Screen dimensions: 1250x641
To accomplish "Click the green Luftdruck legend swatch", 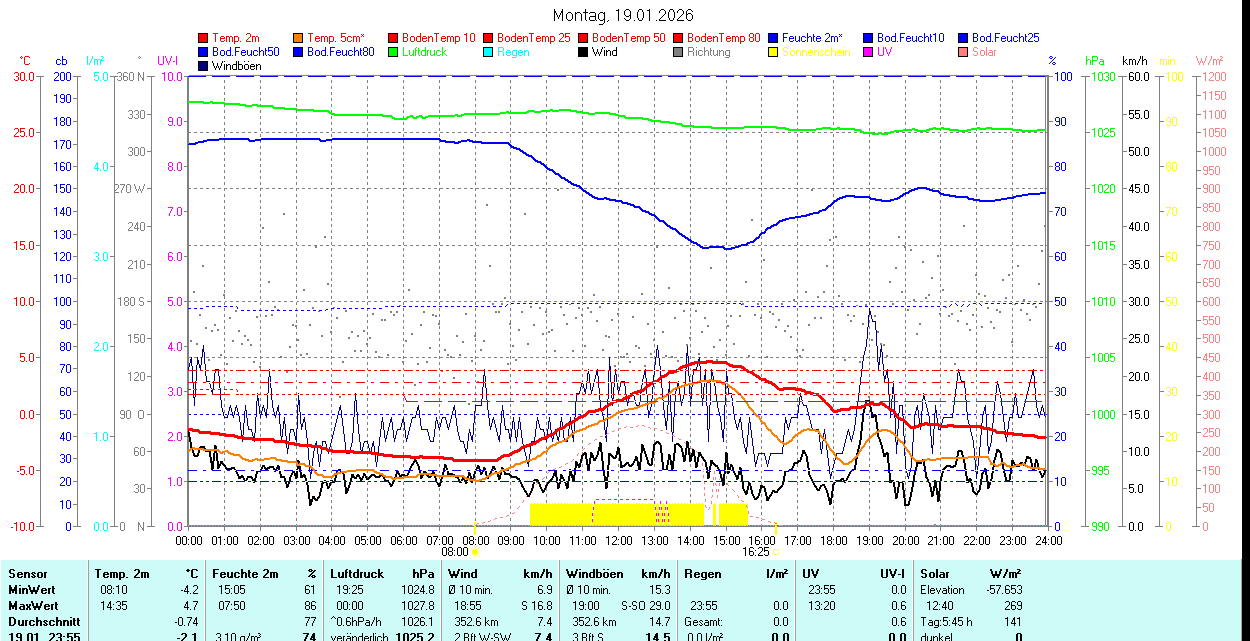I will (x=394, y=52).
